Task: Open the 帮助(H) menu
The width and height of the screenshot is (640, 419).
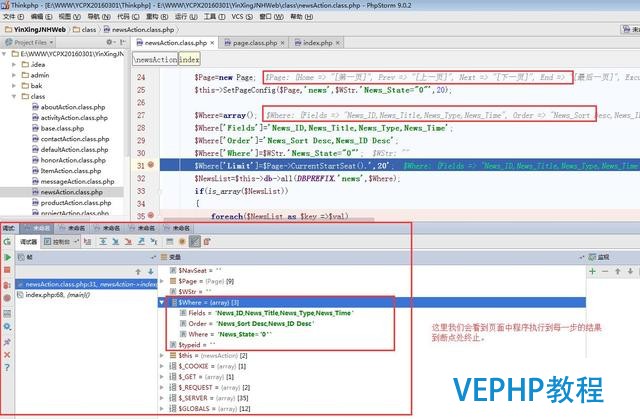Action: pos(302,17)
